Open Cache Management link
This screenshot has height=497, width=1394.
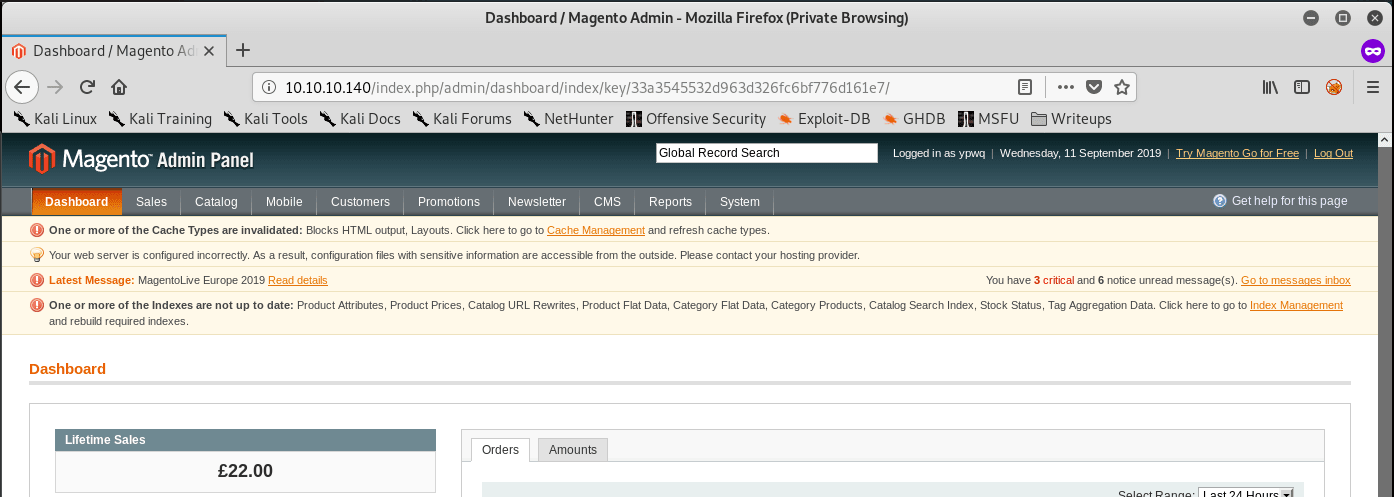[596, 230]
